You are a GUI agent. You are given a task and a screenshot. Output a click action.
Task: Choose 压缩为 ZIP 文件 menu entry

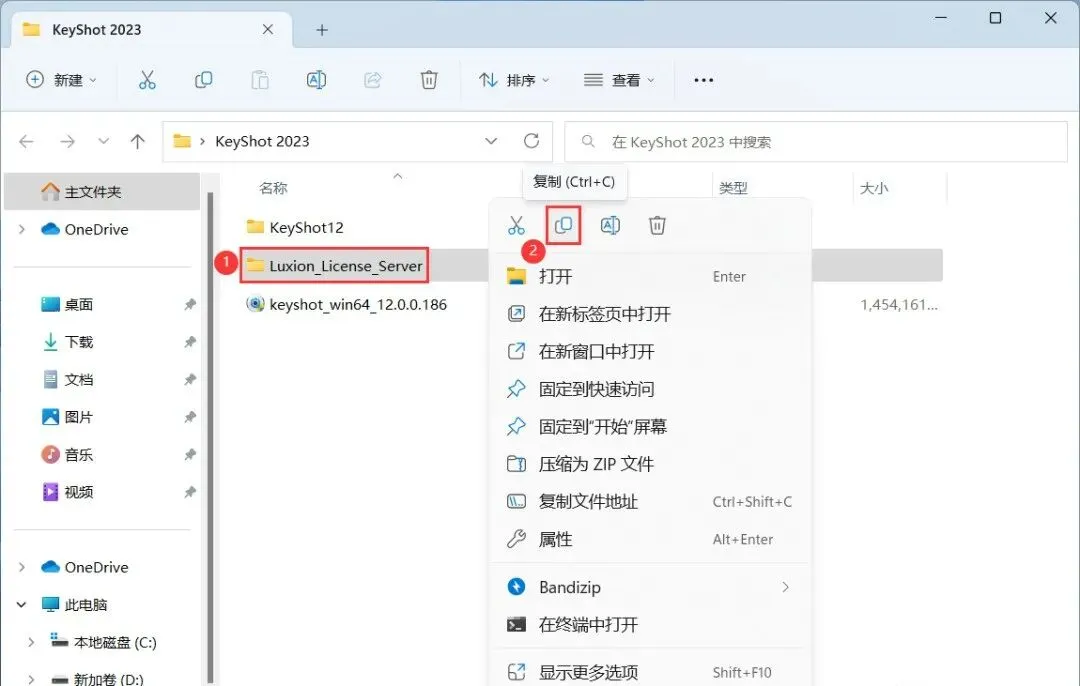coord(650,464)
